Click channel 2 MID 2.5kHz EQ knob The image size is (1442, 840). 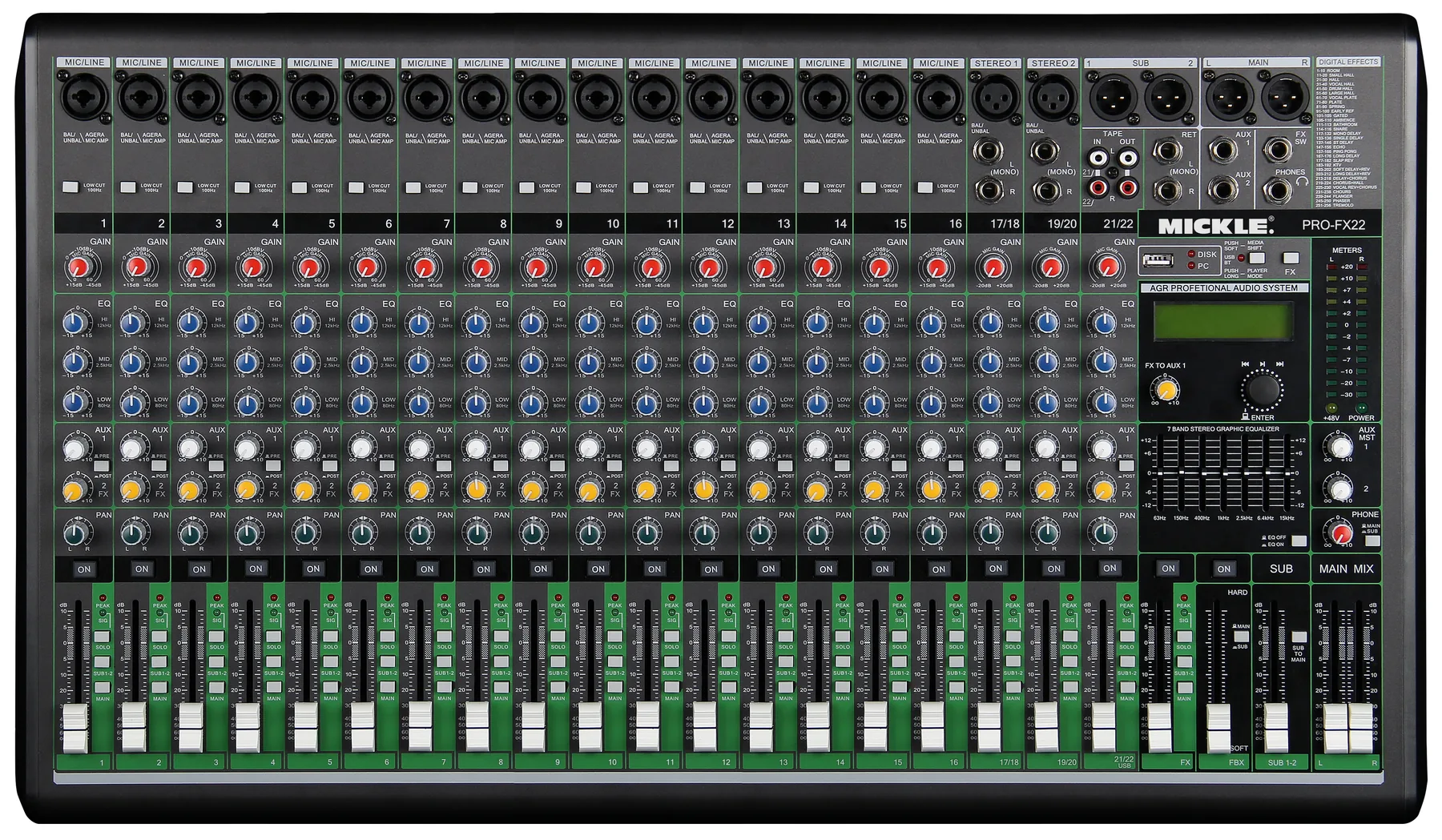(132, 363)
